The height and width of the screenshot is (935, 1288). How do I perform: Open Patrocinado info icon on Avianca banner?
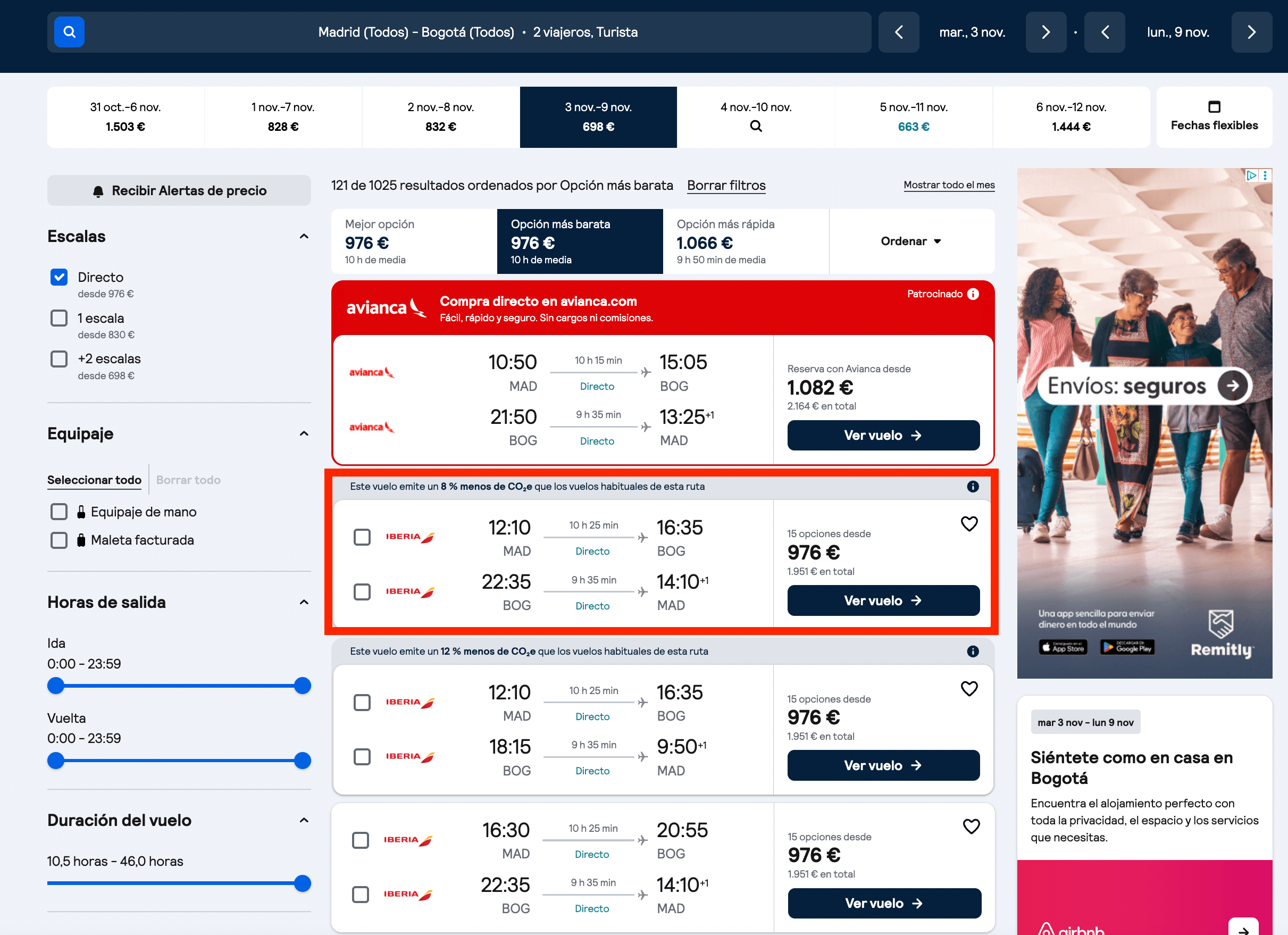pyautogui.click(x=973, y=294)
